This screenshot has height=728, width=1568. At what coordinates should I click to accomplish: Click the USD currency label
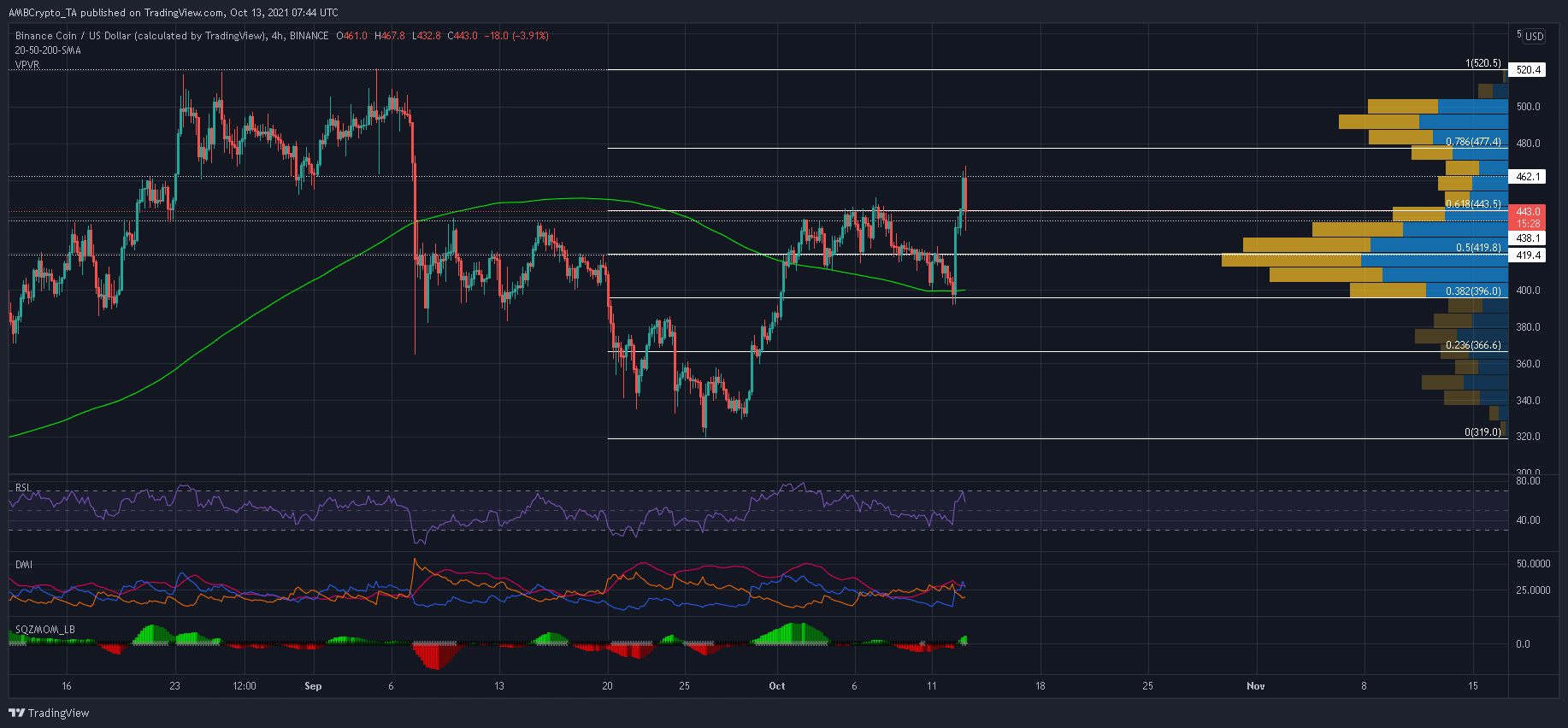pyautogui.click(x=1535, y=36)
